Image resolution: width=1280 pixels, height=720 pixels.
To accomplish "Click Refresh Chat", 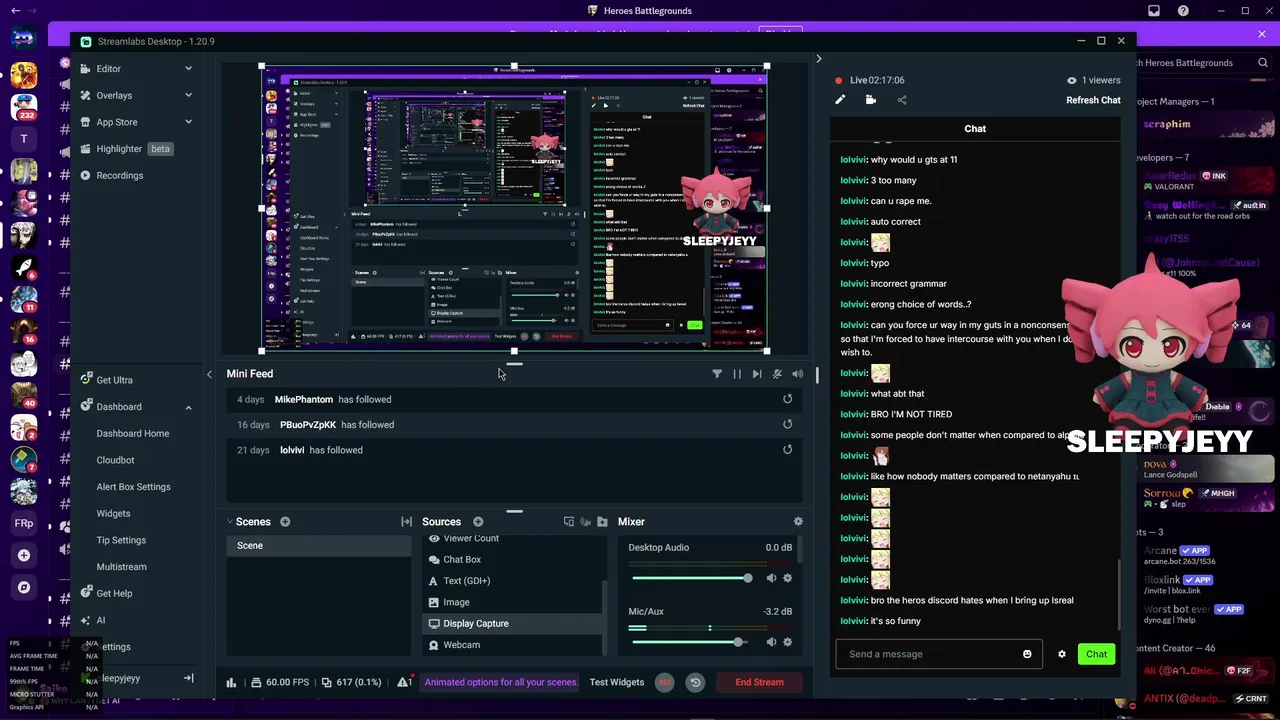I will (x=1093, y=100).
